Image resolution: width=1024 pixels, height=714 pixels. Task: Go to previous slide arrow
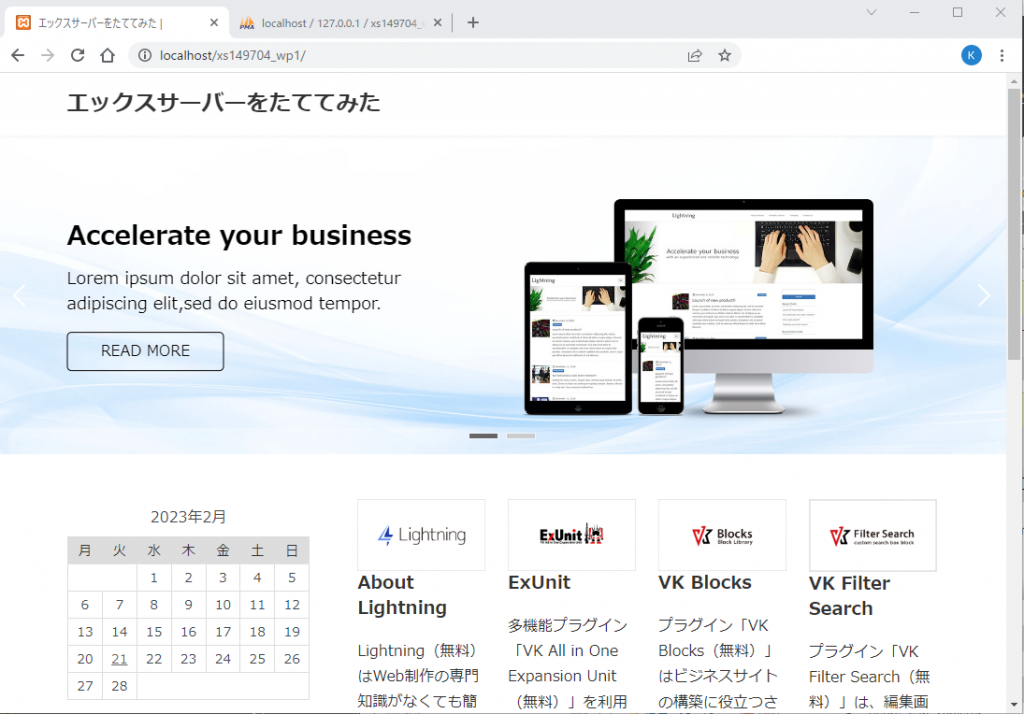pyautogui.click(x=19, y=295)
